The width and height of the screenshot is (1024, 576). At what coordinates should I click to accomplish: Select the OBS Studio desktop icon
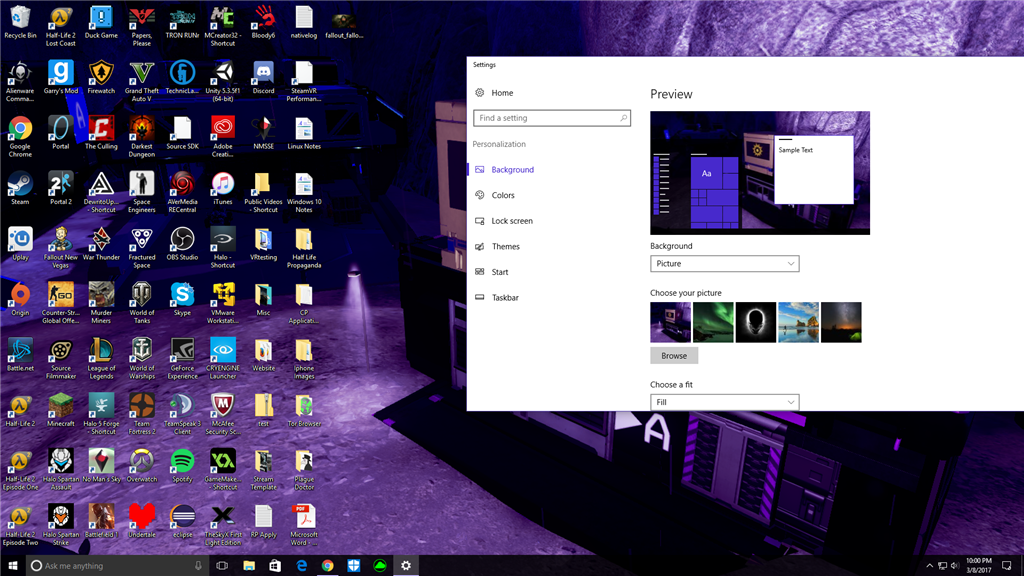click(x=182, y=244)
